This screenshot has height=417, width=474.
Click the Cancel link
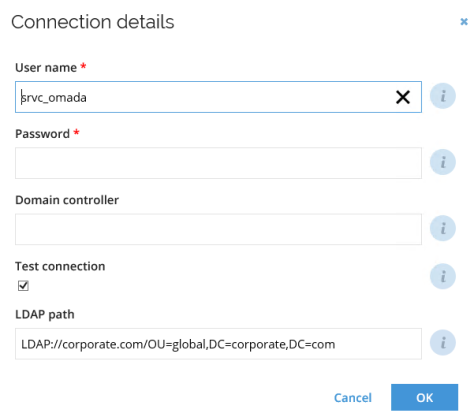tap(353, 398)
